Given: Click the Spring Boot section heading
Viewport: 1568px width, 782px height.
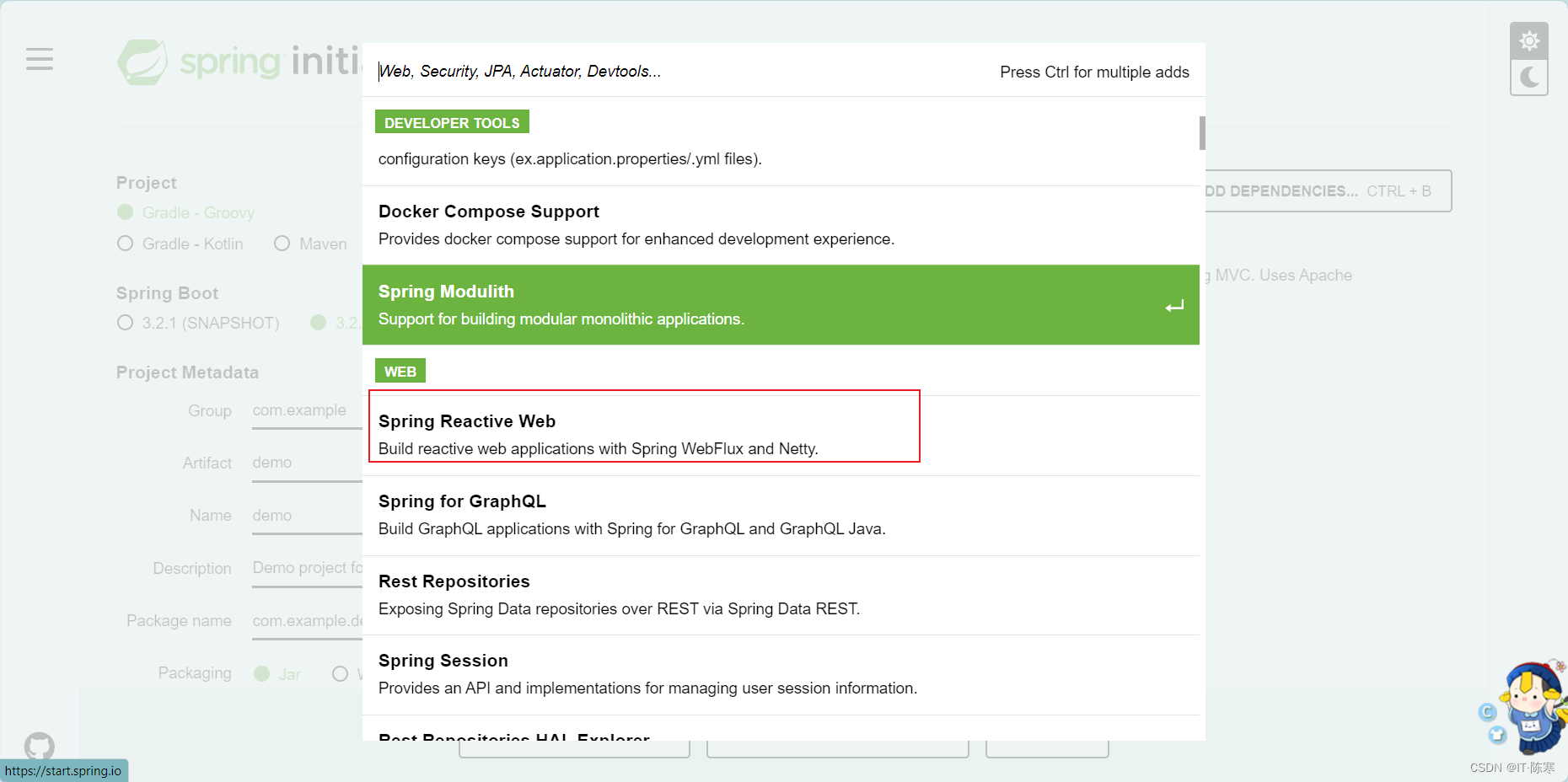Looking at the screenshot, I should pyautogui.click(x=167, y=293).
